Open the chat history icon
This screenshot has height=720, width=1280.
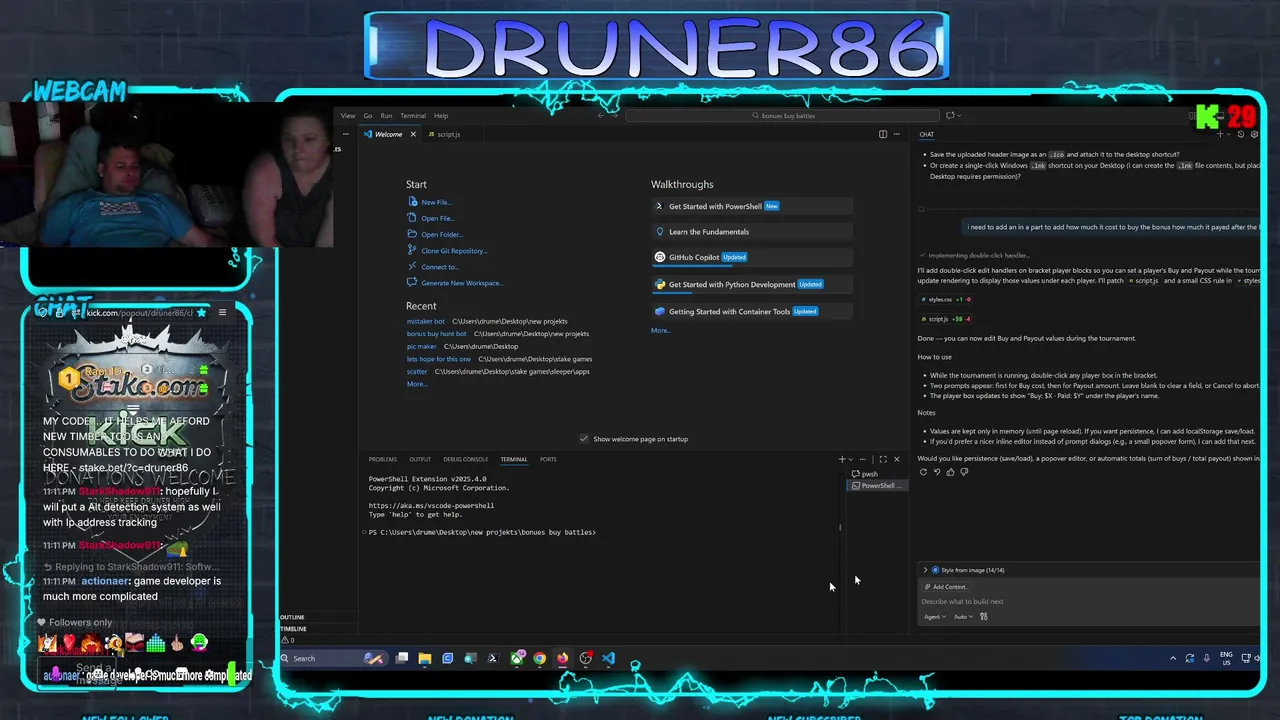[x=1241, y=134]
